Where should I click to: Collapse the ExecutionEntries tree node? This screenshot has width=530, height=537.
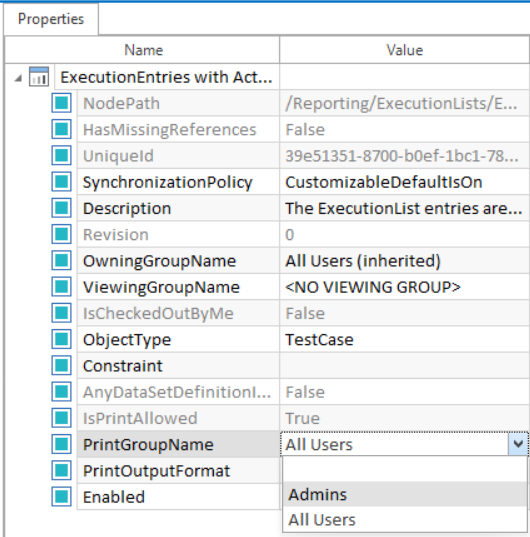[x=18, y=78]
